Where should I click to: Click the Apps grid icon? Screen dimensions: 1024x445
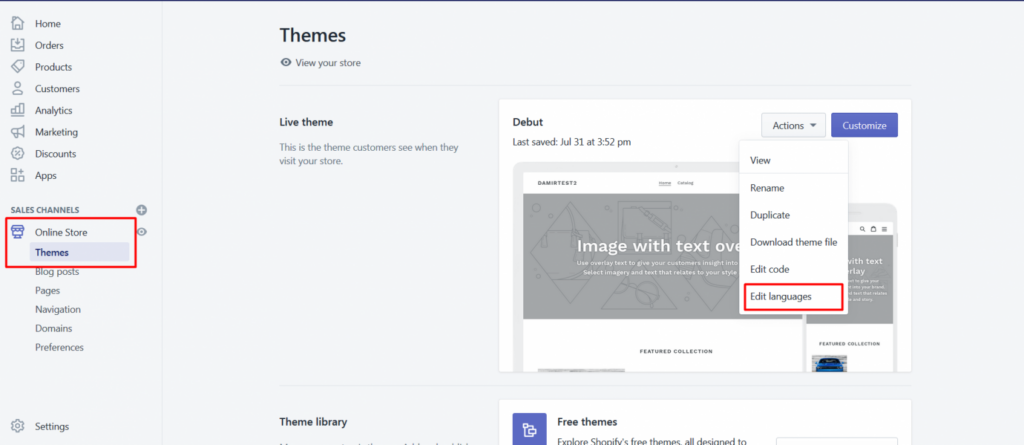(18, 175)
